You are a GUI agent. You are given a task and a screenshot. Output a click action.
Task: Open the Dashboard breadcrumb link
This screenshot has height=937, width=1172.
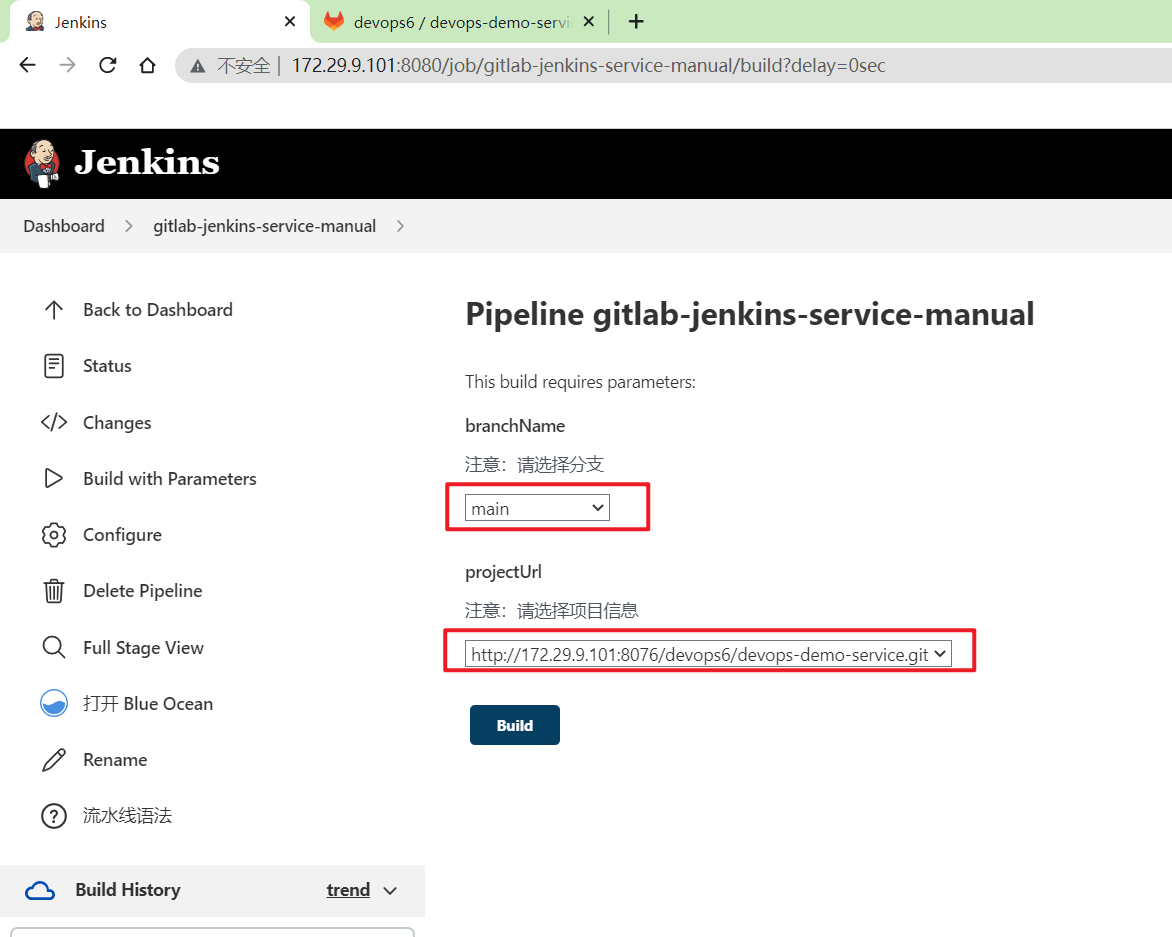64,226
